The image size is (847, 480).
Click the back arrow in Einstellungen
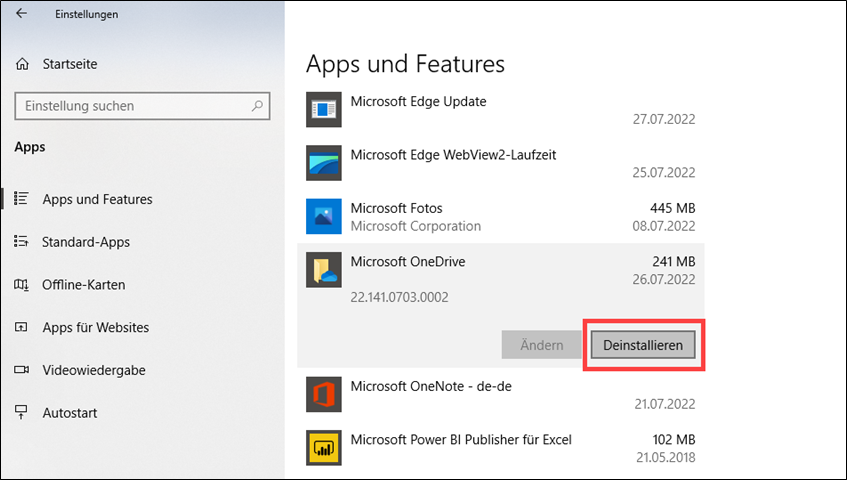click(x=22, y=13)
